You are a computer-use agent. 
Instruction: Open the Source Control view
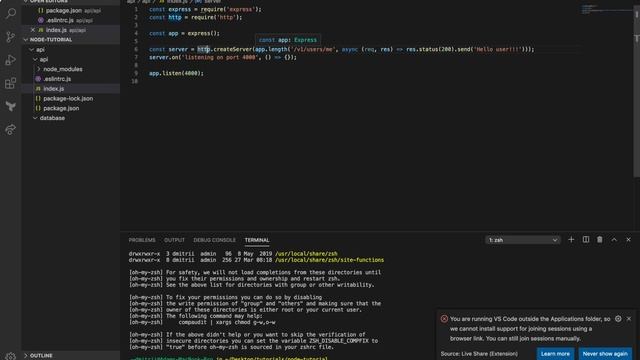point(11,37)
